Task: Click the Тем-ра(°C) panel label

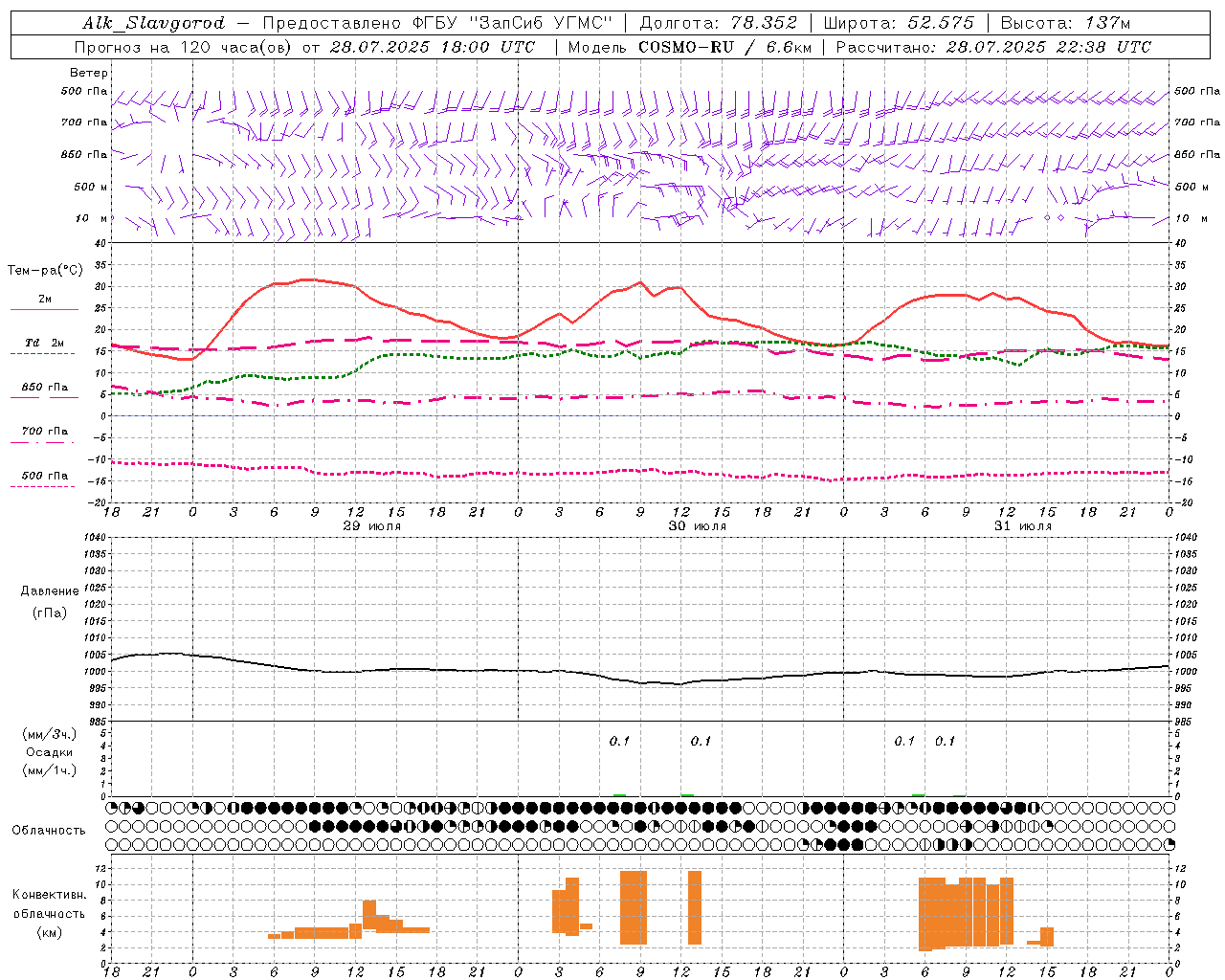Action: [x=46, y=271]
